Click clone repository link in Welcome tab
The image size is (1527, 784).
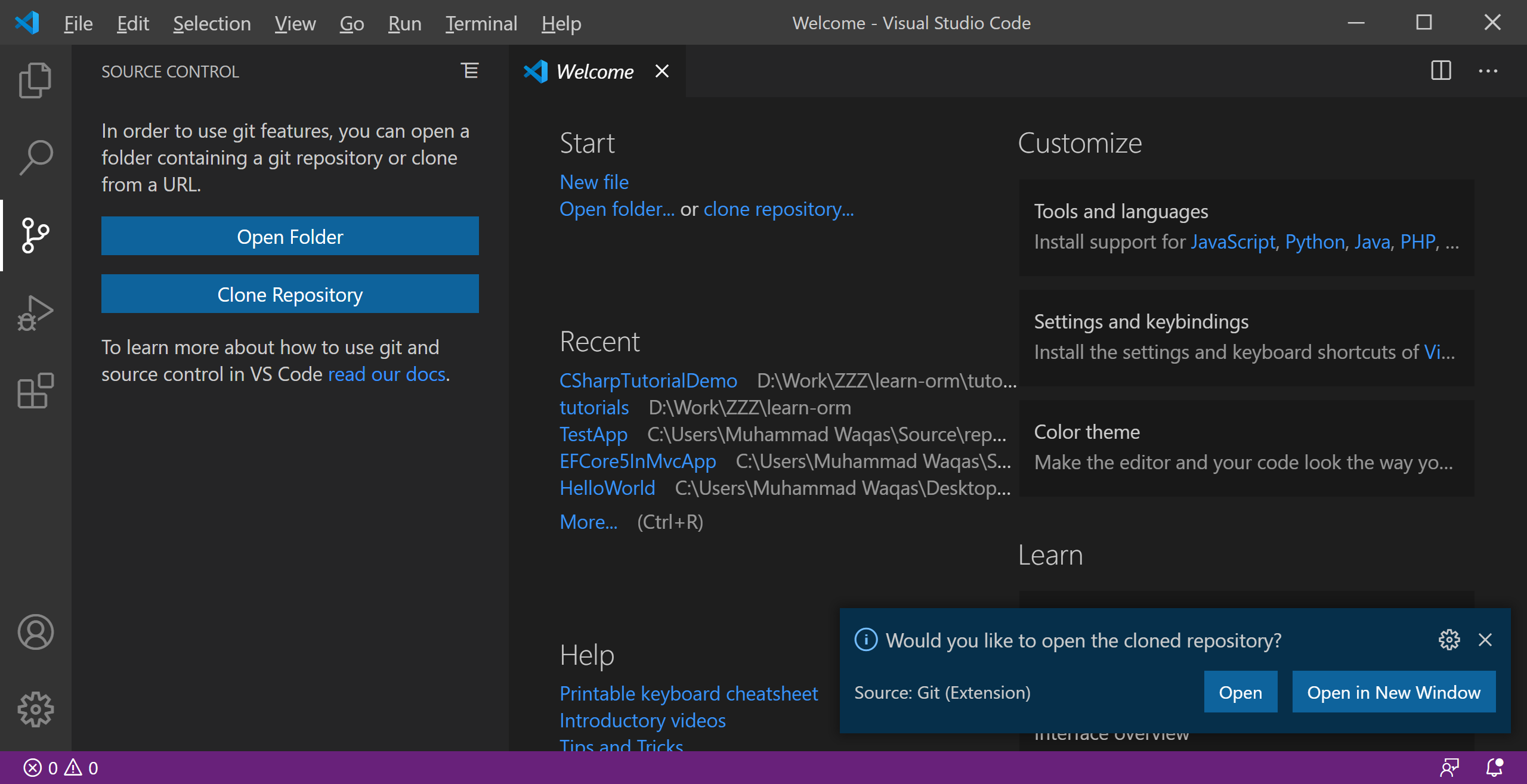click(x=779, y=208)
